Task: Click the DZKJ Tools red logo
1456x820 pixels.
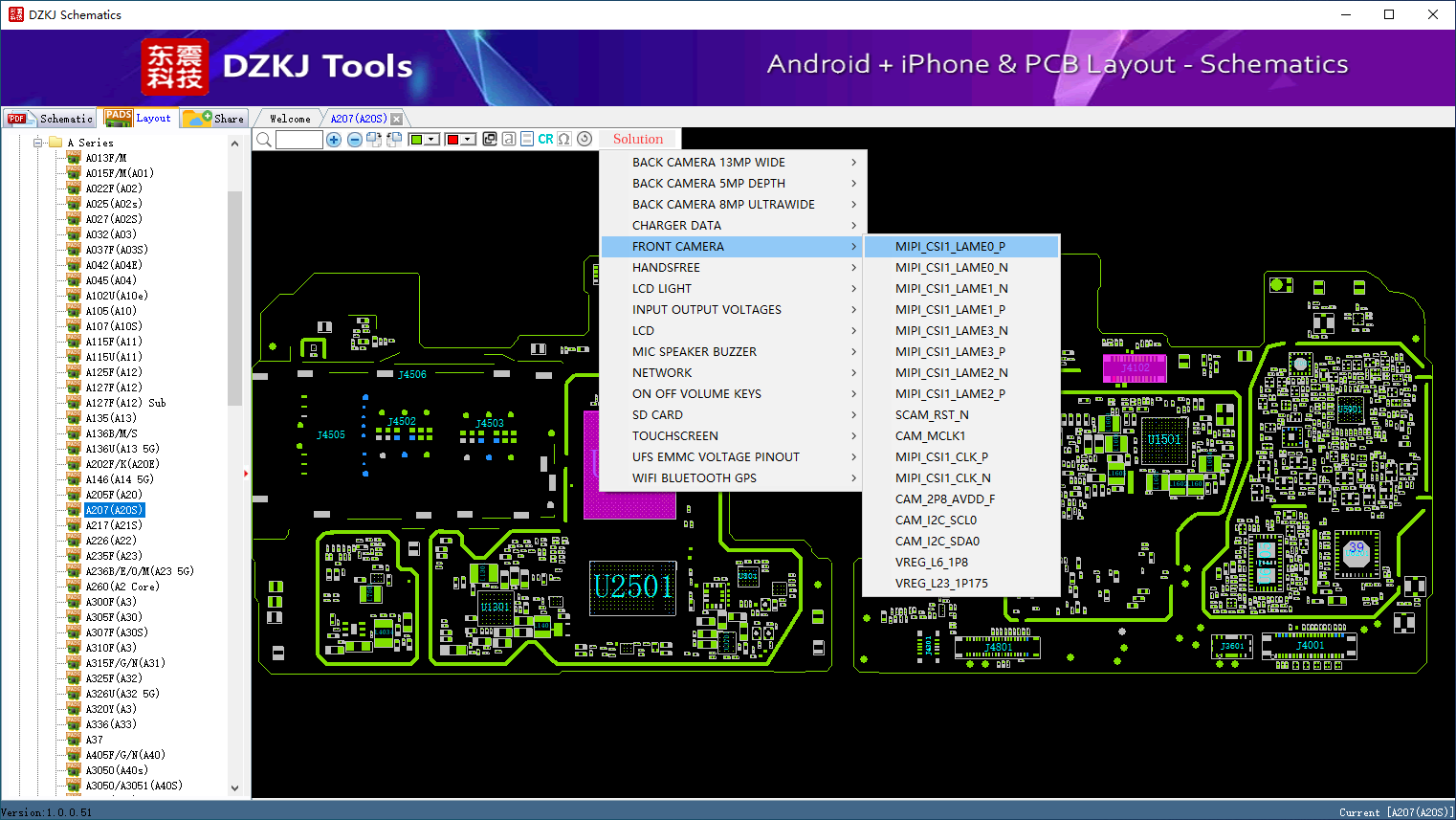Action: coord(175,67)
